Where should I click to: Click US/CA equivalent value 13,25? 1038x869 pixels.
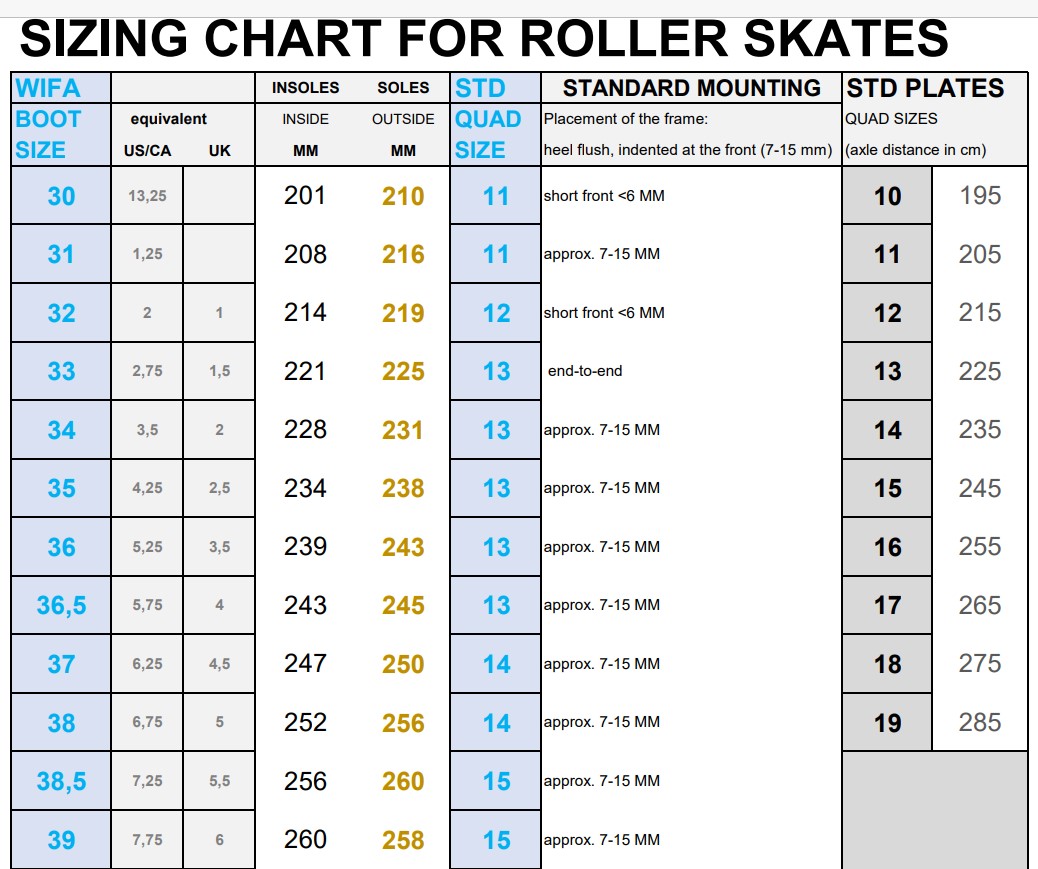click(x=147, y=196)
